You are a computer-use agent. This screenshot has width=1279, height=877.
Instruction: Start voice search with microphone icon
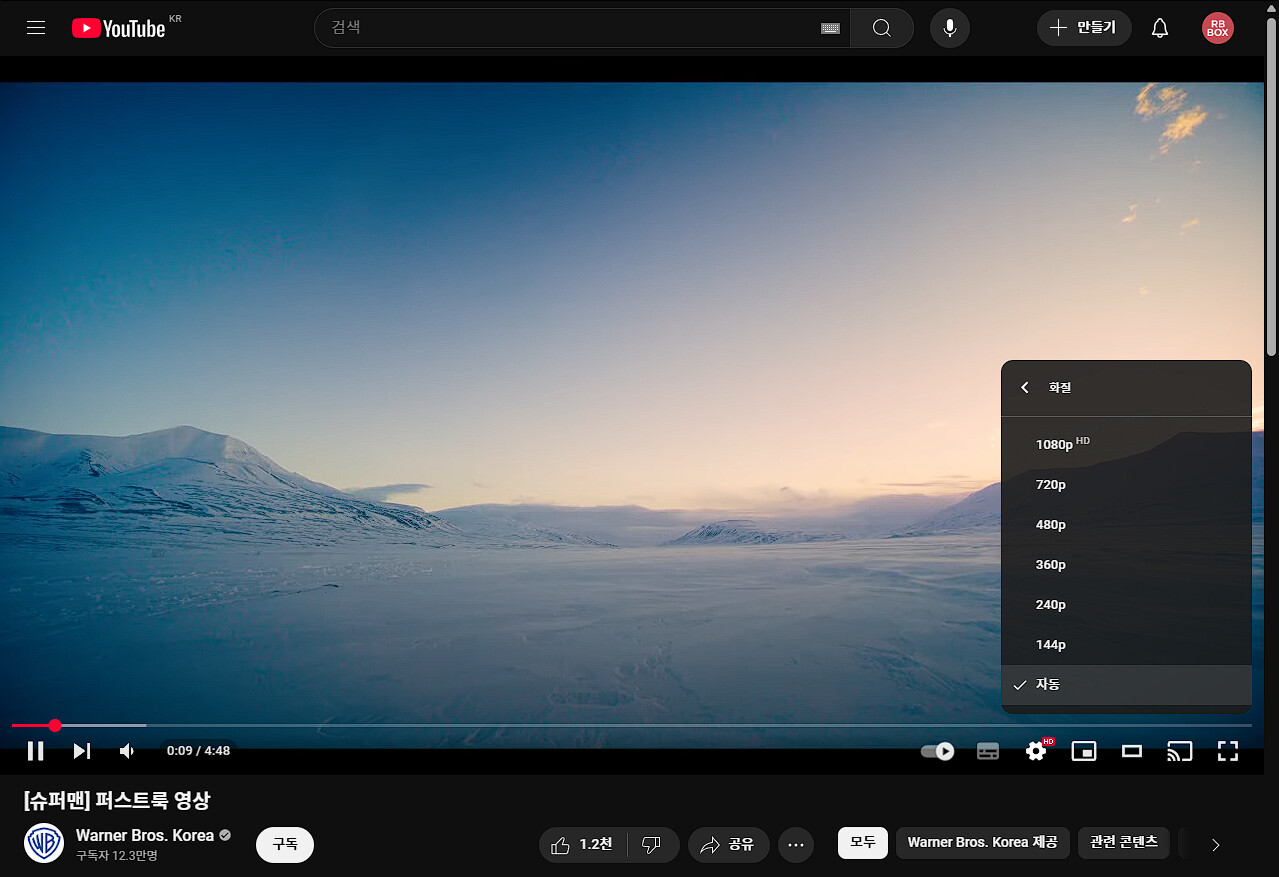(949, 28)
